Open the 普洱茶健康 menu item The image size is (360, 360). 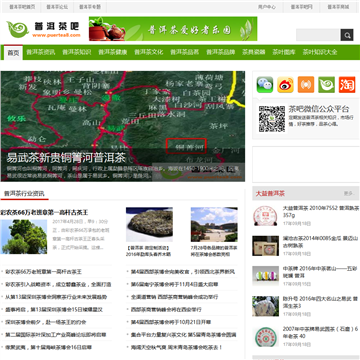[113, 52]
